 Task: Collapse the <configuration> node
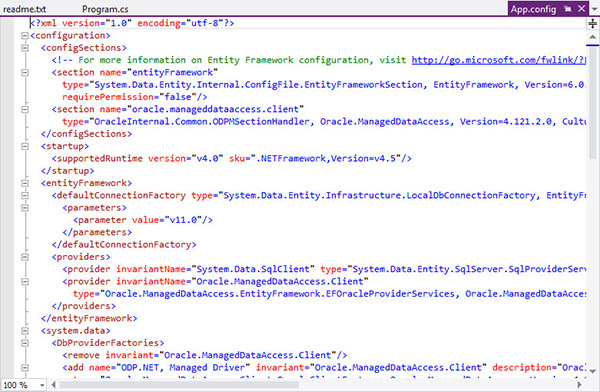click(x=25, y=36)
